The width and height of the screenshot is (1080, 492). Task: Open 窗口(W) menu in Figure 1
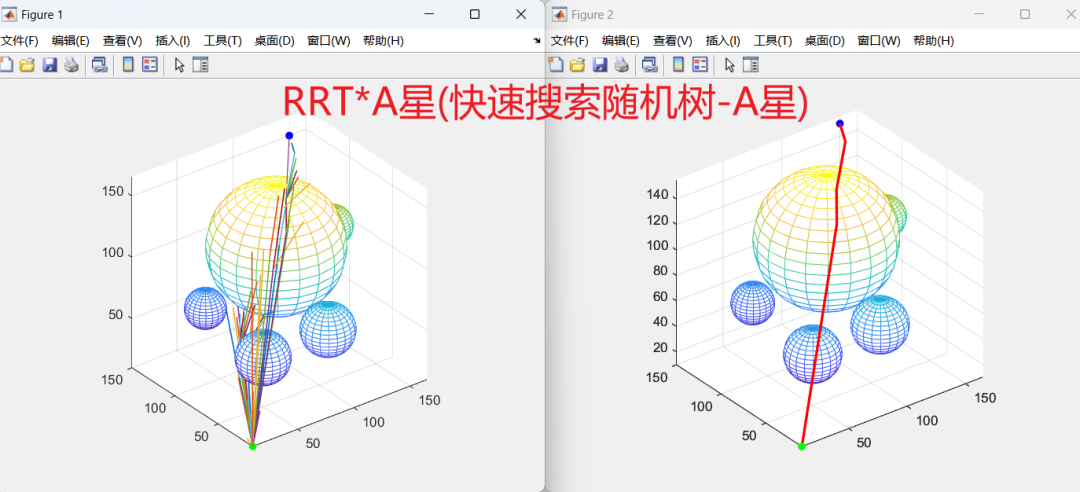click(329, 41)
